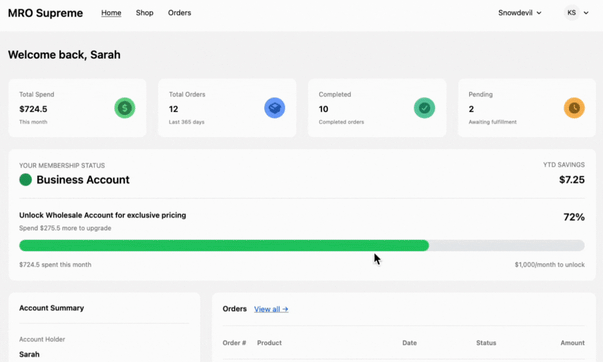Click the 72% progress percentage
Screen dimensions: 603x362
coord(574,217)
